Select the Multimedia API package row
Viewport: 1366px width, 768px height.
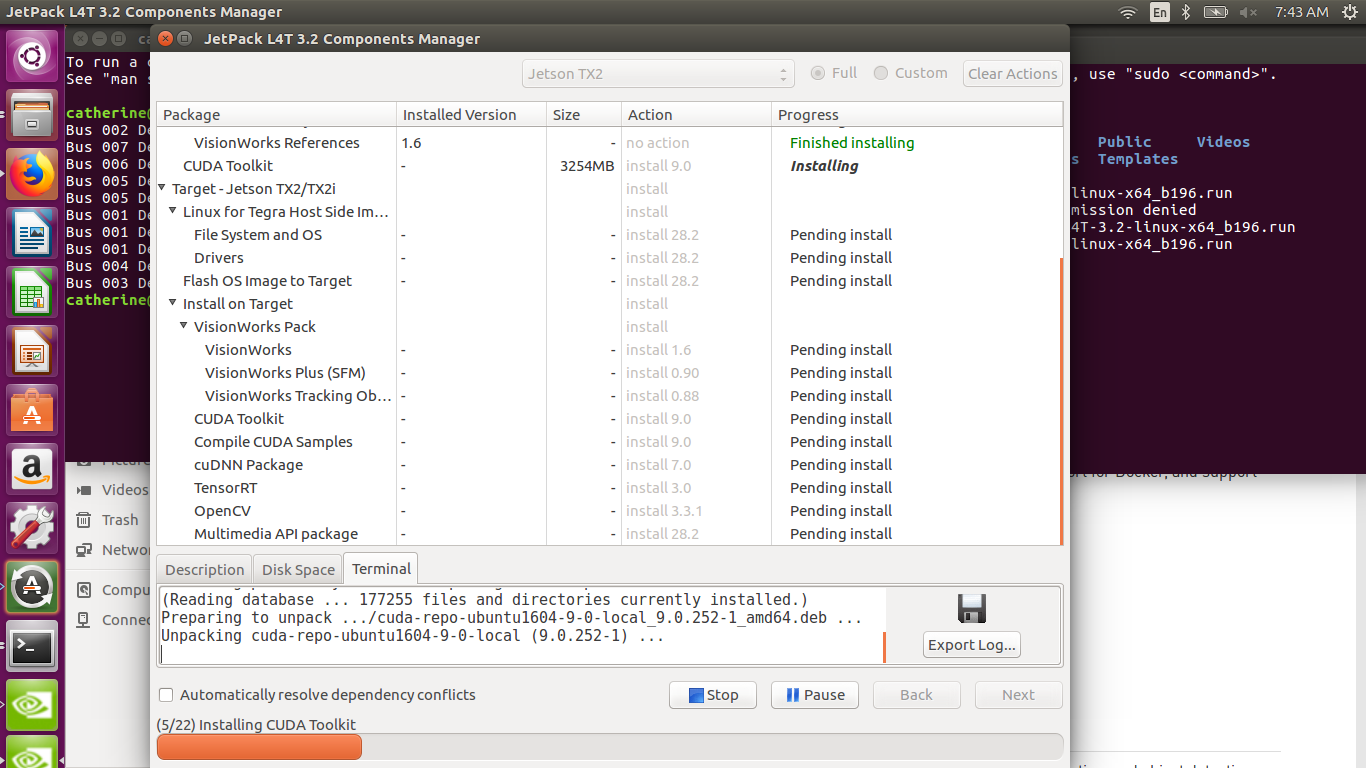point(609,534)
